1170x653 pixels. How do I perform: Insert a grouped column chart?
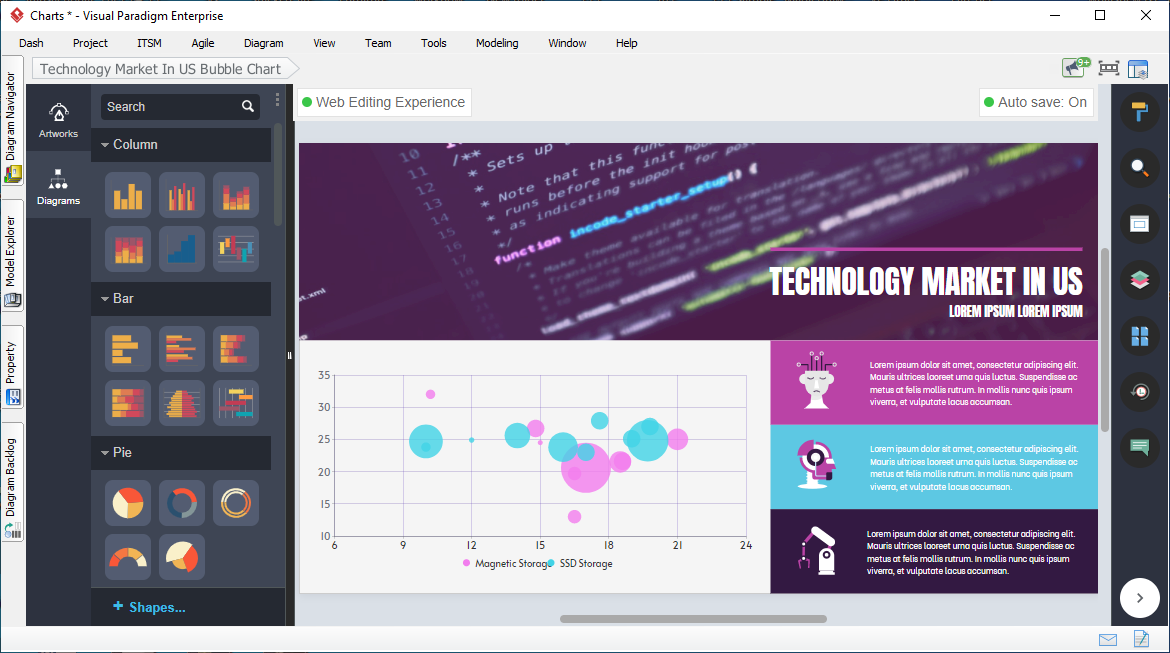tap(181, 195)
